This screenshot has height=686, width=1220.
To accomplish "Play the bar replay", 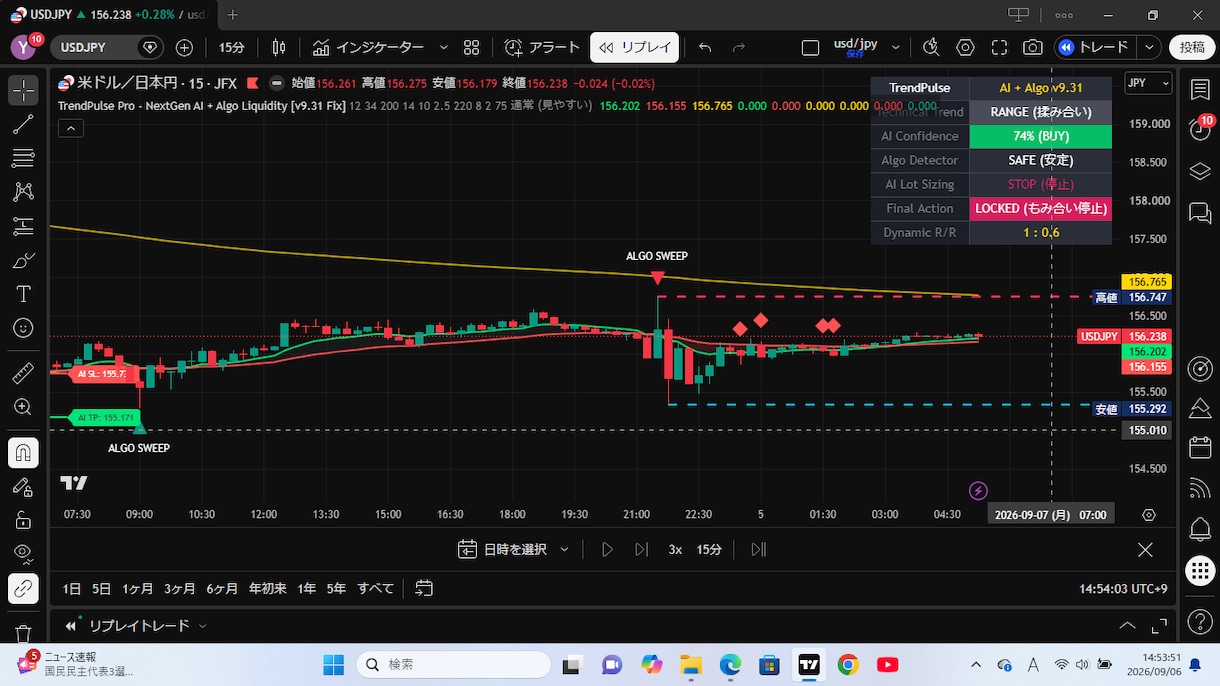I will [607, 549].
